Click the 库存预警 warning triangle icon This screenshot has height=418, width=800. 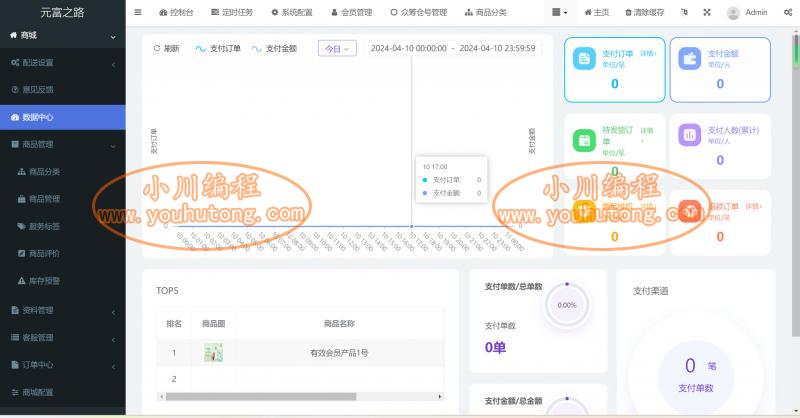21,281
